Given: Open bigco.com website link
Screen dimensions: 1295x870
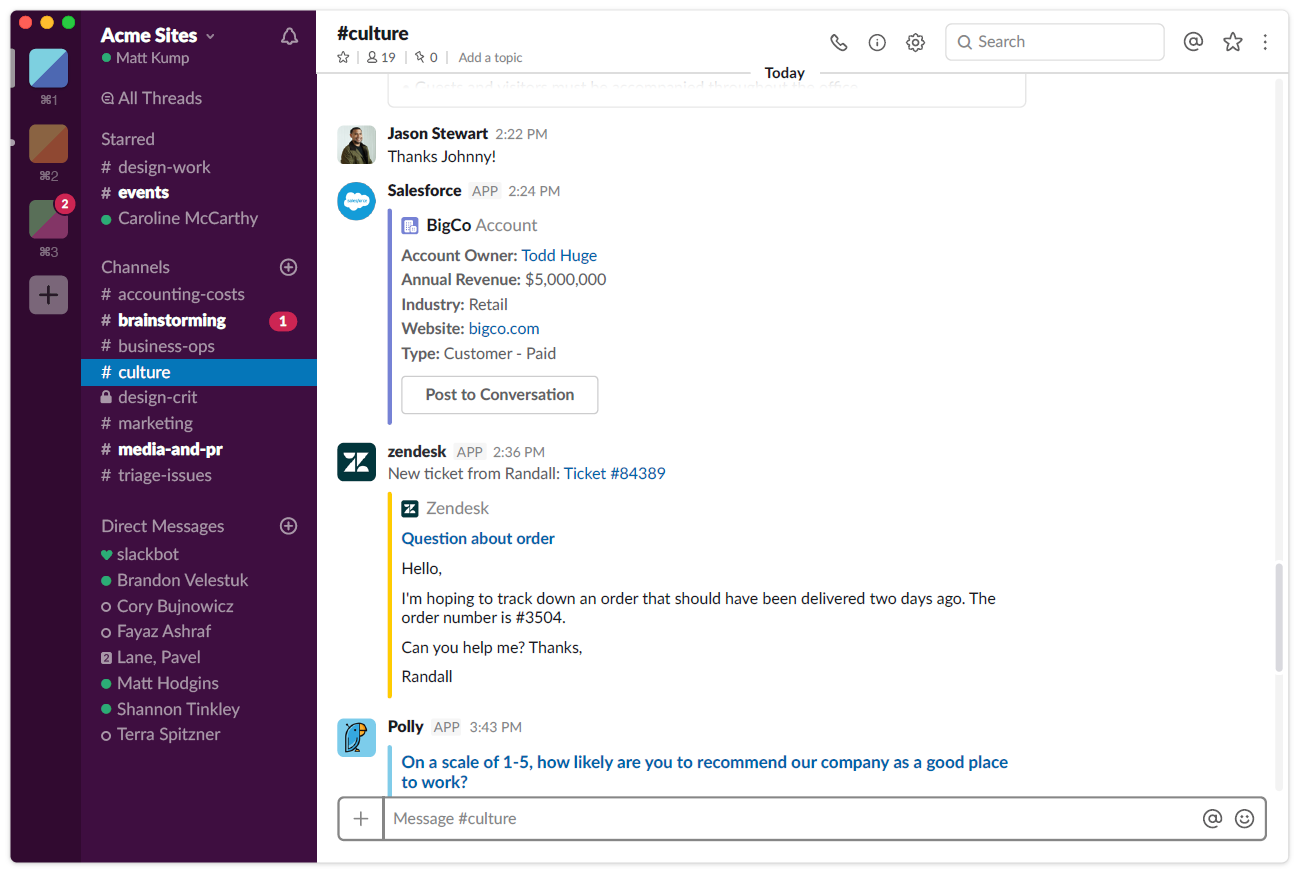Looking at the screenshot, I should 504,328.
